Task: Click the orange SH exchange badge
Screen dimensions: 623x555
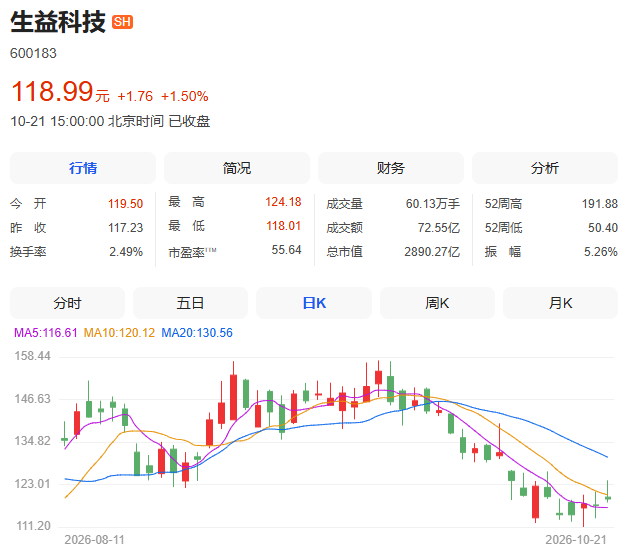Action: 122,22
